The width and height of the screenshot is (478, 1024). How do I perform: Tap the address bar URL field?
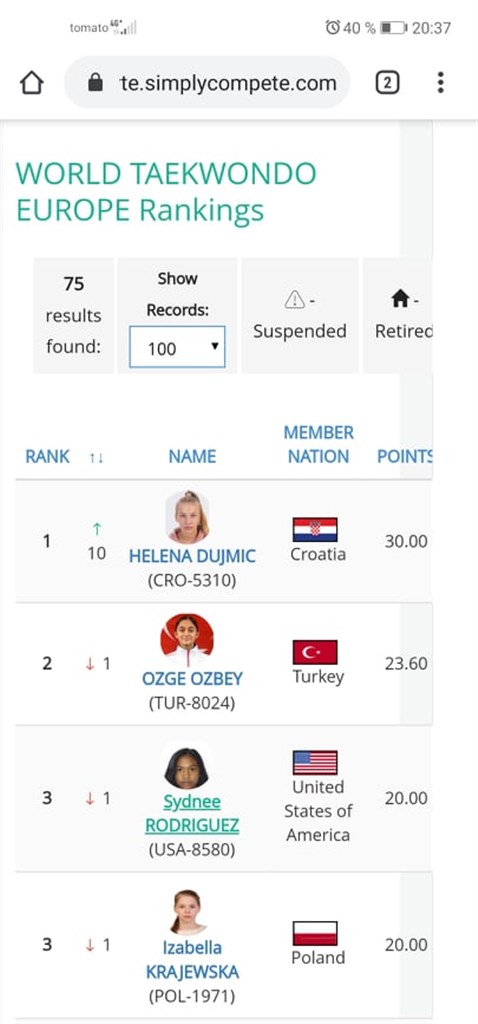[x=207, y=83]
